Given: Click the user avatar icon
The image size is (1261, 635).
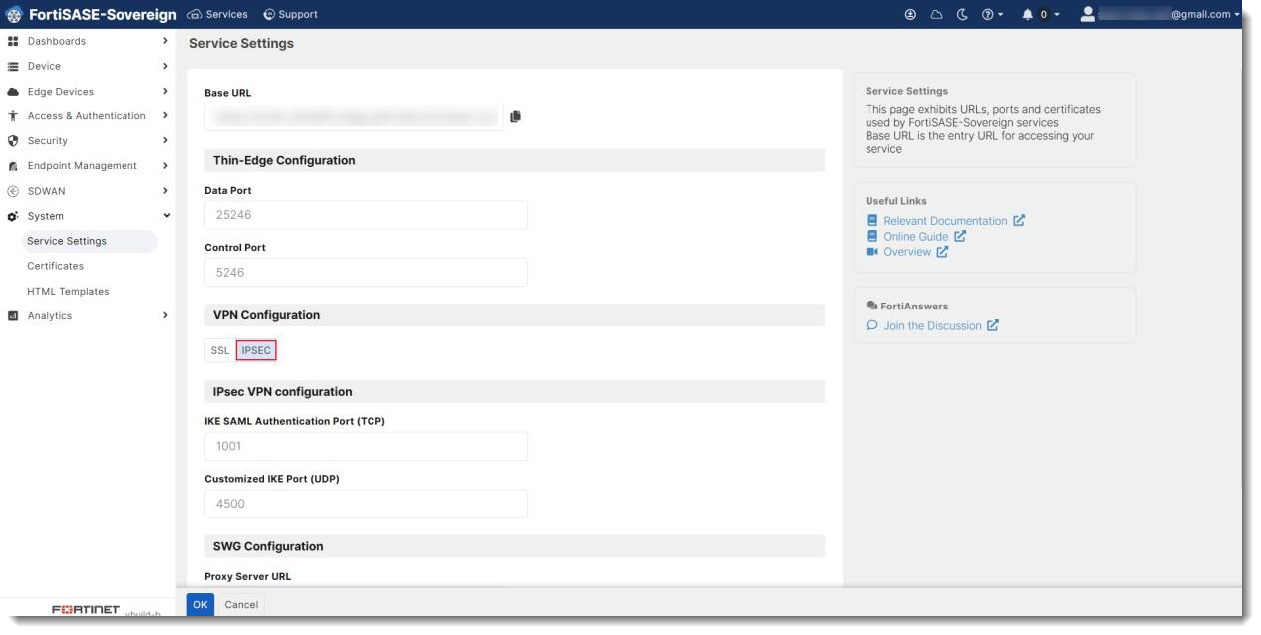Looking at the screenshot, I should [x=1089, y=14].
